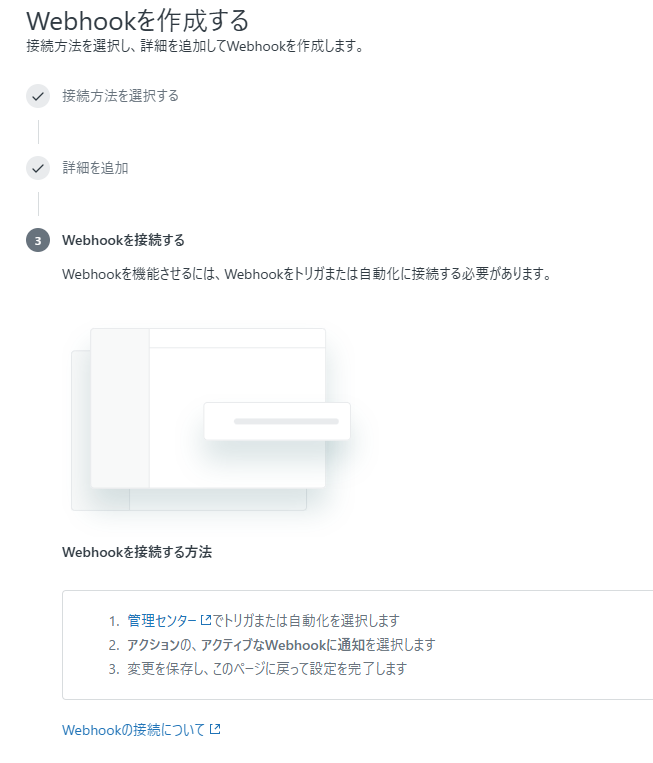
Task: Click the Webhook connection illustration image
Action: tap(211, 419)
